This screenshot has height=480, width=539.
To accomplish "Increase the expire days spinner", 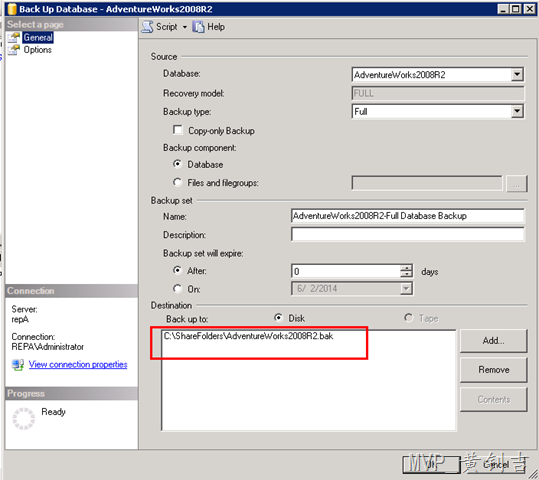I will coord(406,268).
